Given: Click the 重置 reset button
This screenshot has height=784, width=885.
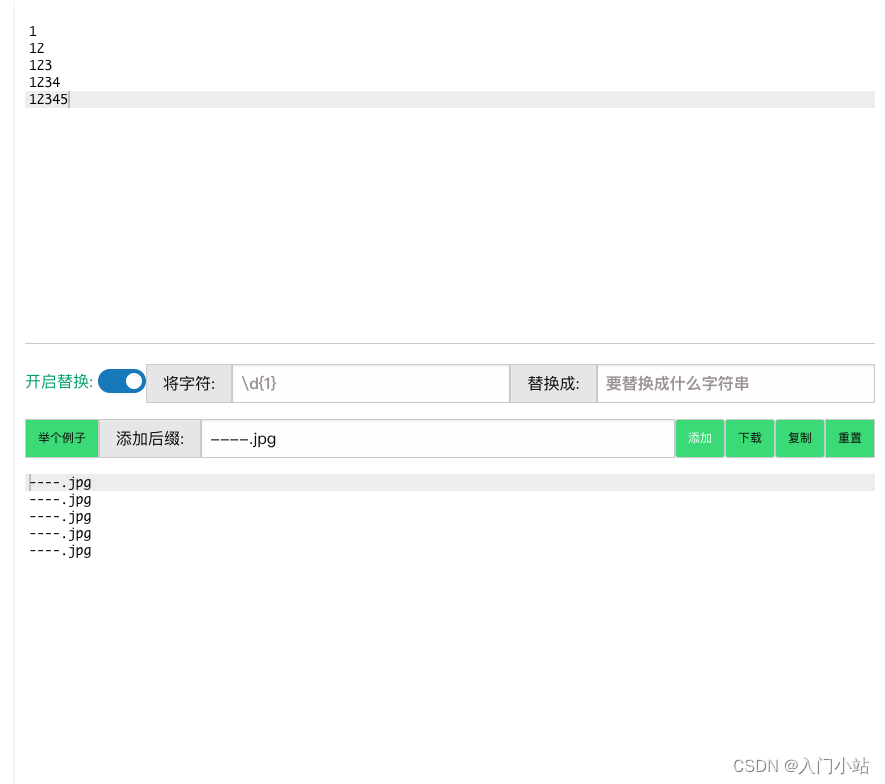Looking at the screenshot, I should pos(849,438).
